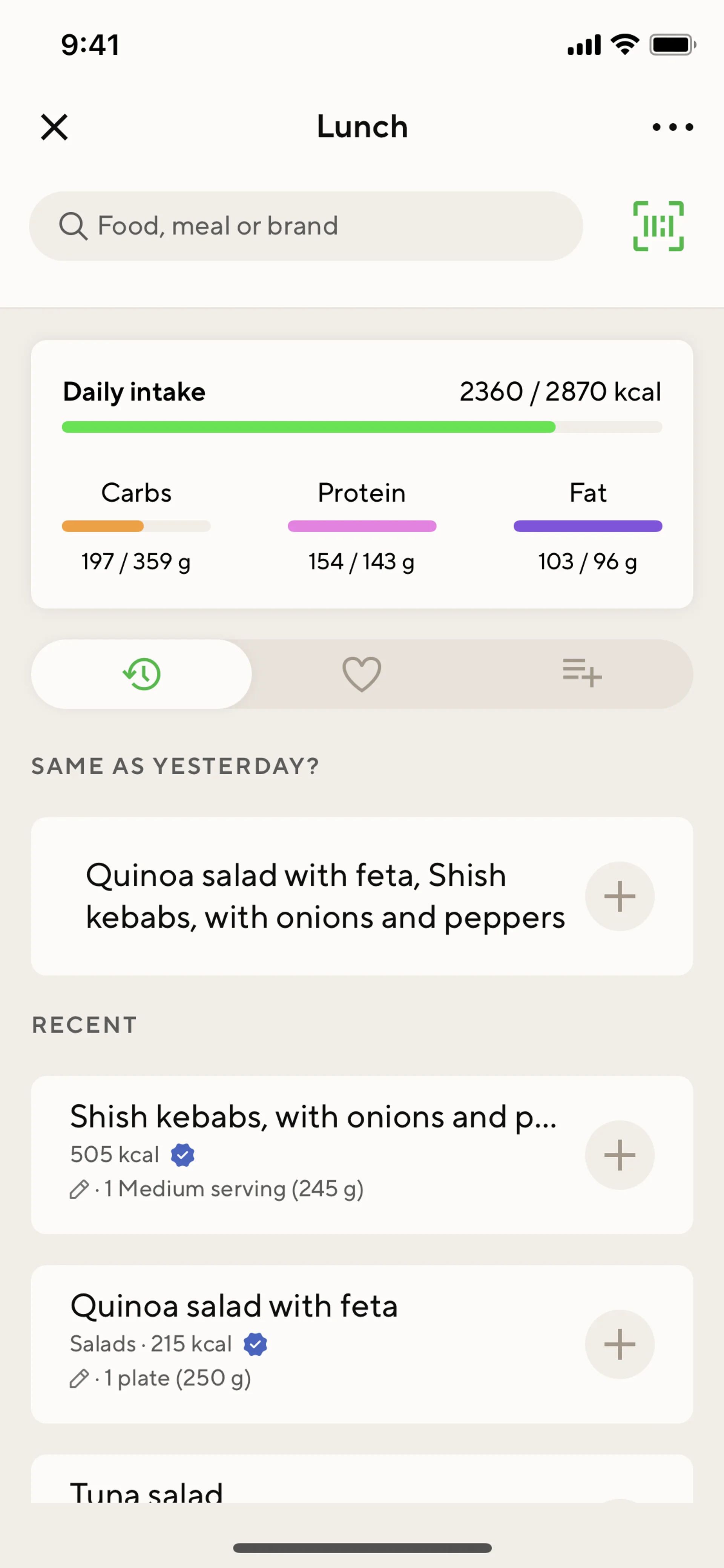
Task: Tap the barcode scanner icon
Action: (658, 226)
